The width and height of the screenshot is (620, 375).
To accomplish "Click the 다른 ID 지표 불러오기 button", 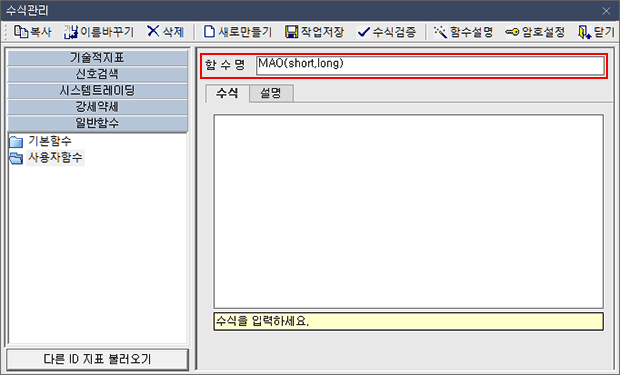I will [97, 359].
